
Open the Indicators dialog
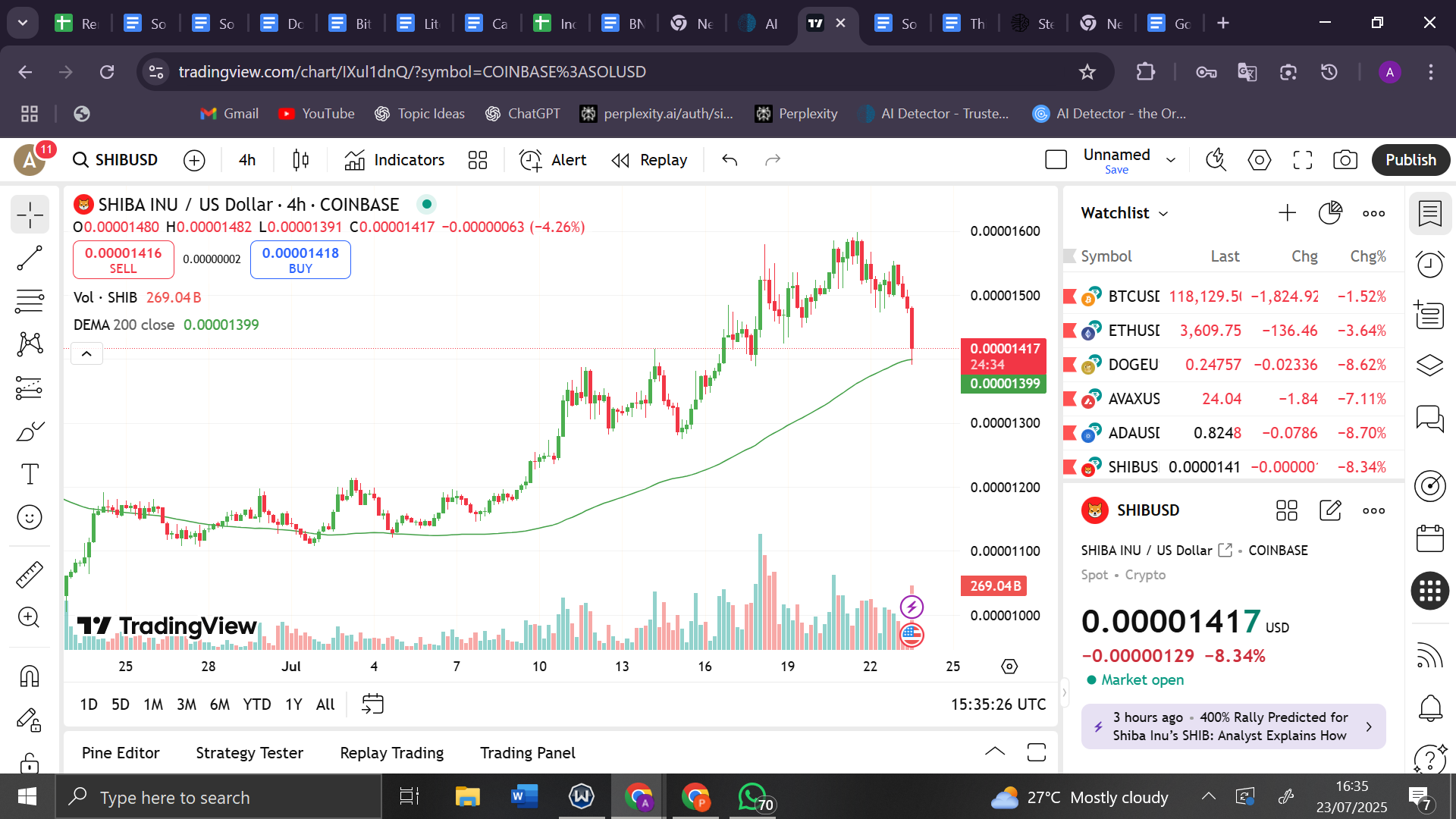point(394,160)
